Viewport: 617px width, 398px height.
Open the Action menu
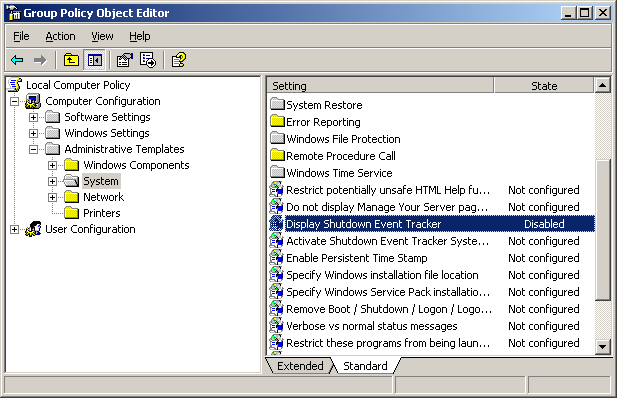pyautogui.click(x=60, y=36)
